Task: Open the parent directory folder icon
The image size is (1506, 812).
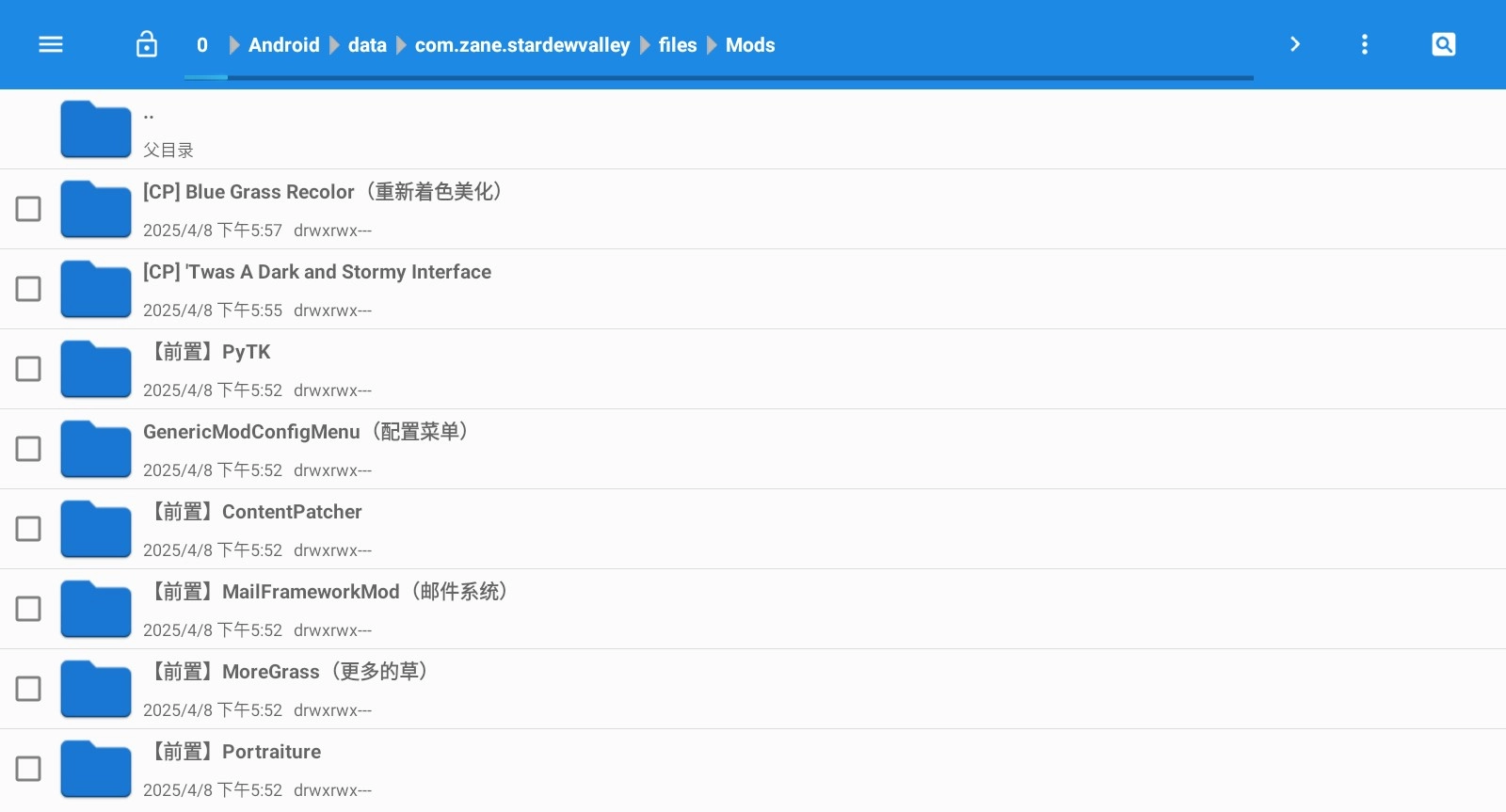Action: coord(95,129)
